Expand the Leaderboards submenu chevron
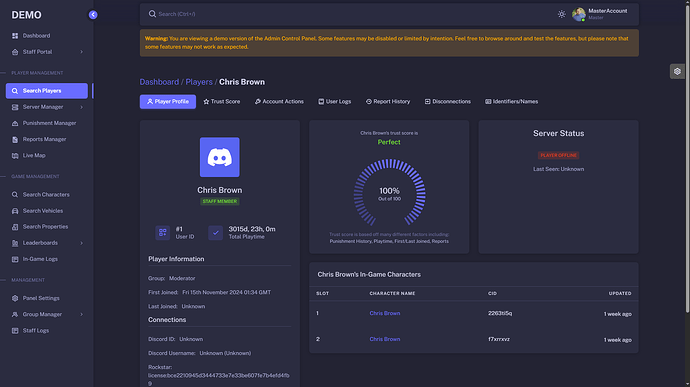Screen dimensions: 690x387 pos(81,243)
